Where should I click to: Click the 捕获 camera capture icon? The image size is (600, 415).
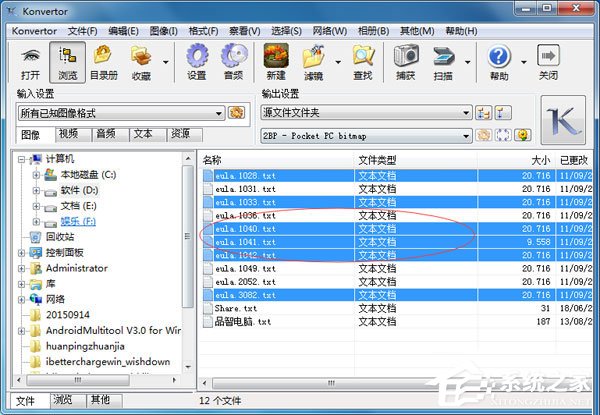pos(406,56)
